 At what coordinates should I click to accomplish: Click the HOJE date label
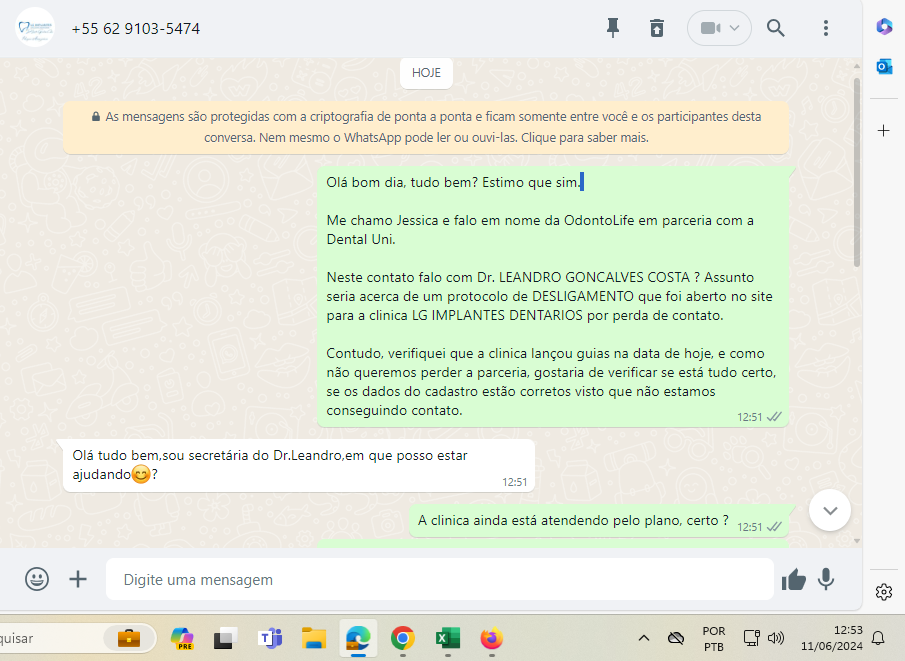(426, 73)
